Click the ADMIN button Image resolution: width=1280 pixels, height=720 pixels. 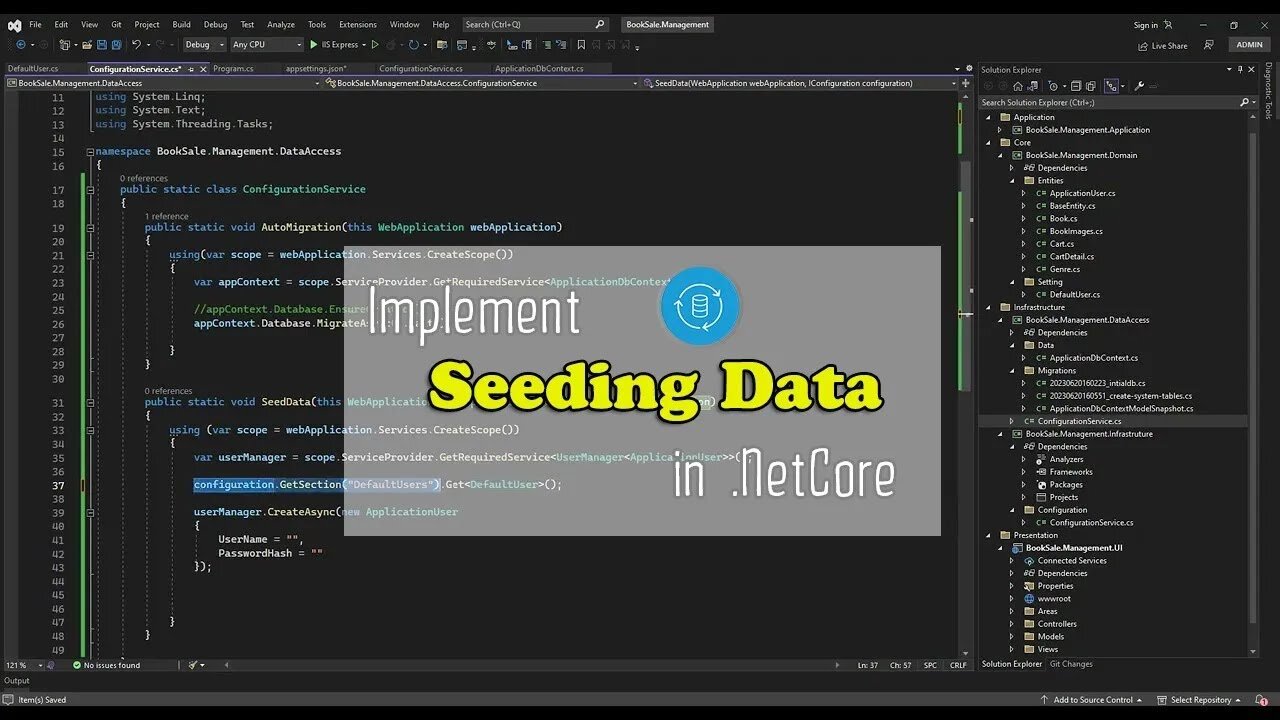pyautogui.click(x=1250, y=45)
